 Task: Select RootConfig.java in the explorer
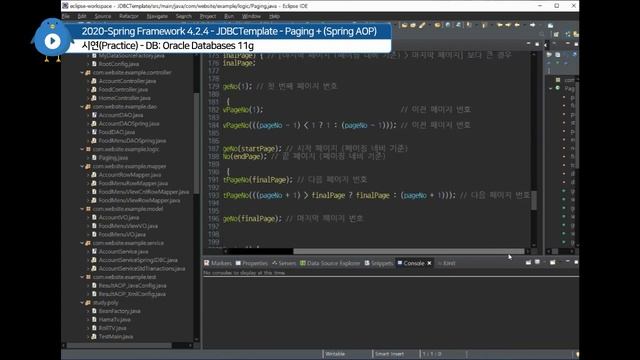click(119, 64)
